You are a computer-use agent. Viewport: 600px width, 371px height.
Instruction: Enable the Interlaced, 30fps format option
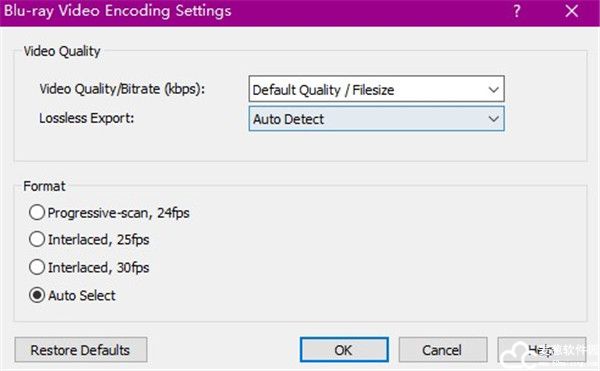click(x=37, y=267)
